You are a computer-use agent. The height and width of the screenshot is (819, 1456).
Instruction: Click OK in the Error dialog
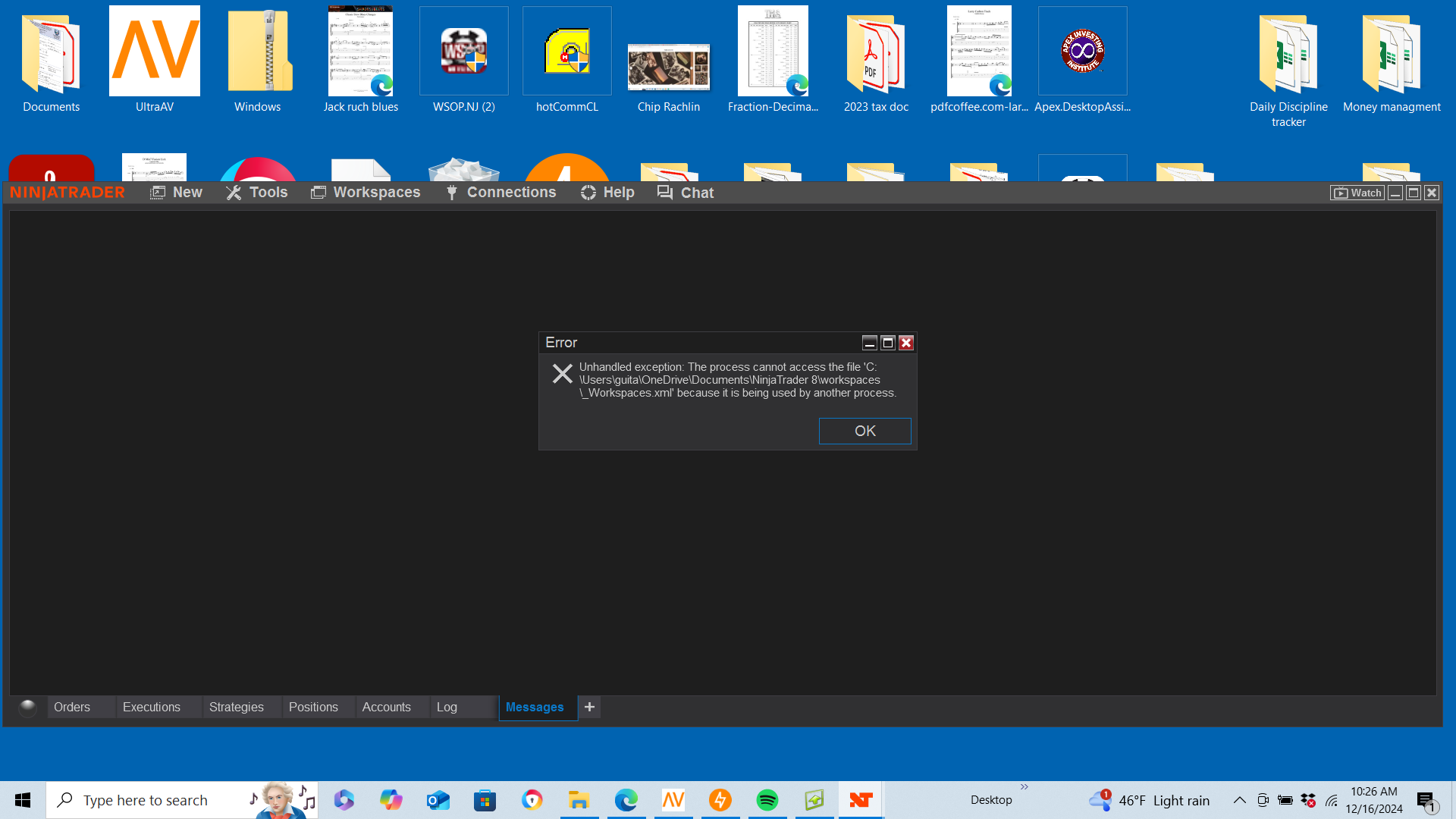coord(864,431)
